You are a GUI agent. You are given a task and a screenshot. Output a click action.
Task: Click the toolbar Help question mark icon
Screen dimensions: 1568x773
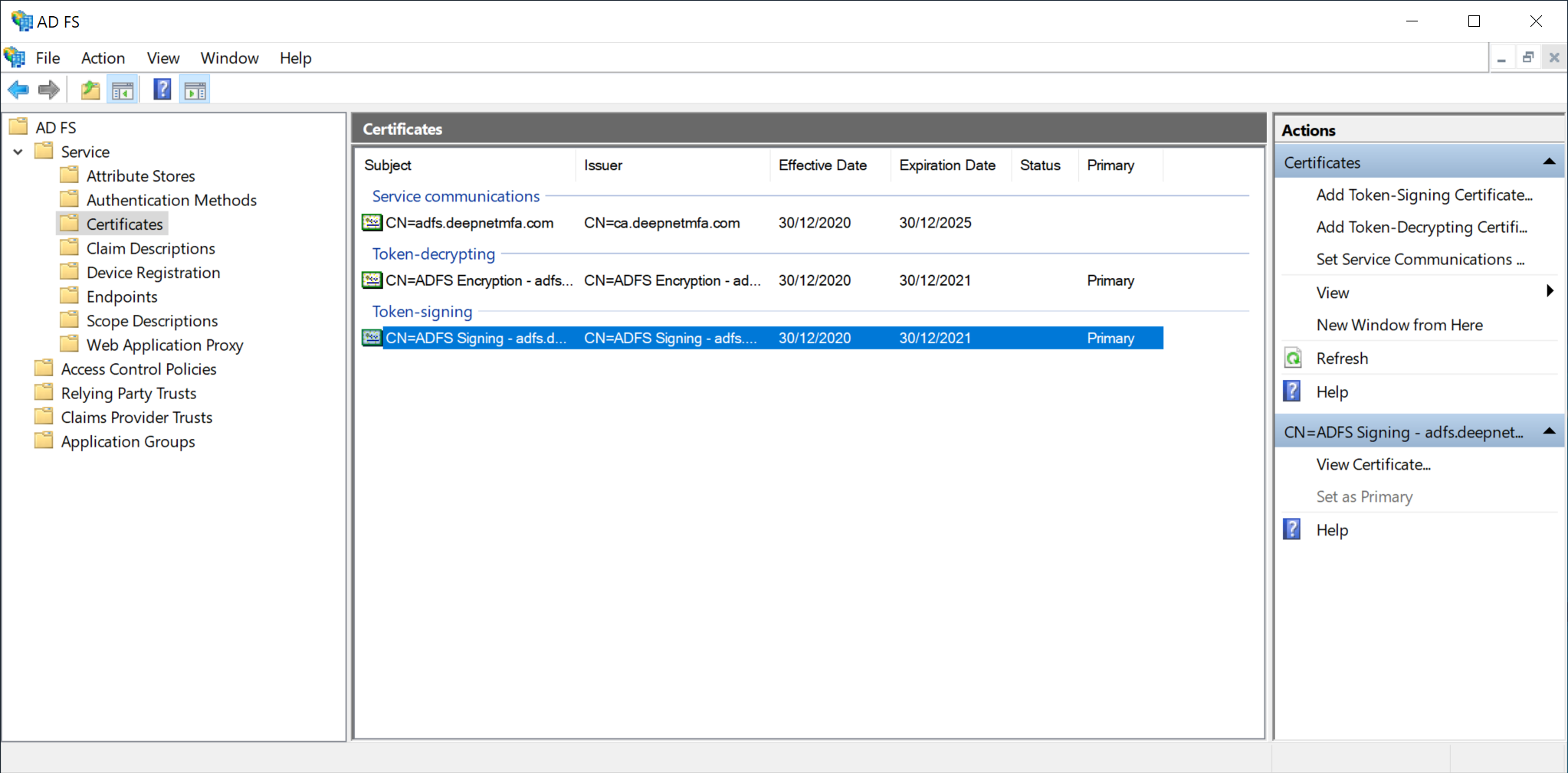[162, 90]
